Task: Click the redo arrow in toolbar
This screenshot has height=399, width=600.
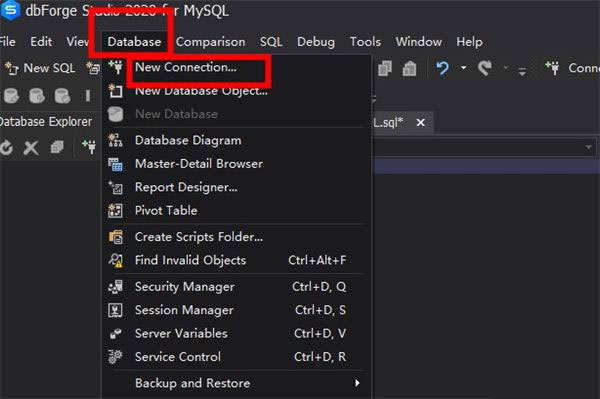Action: (x=485, y=68)
